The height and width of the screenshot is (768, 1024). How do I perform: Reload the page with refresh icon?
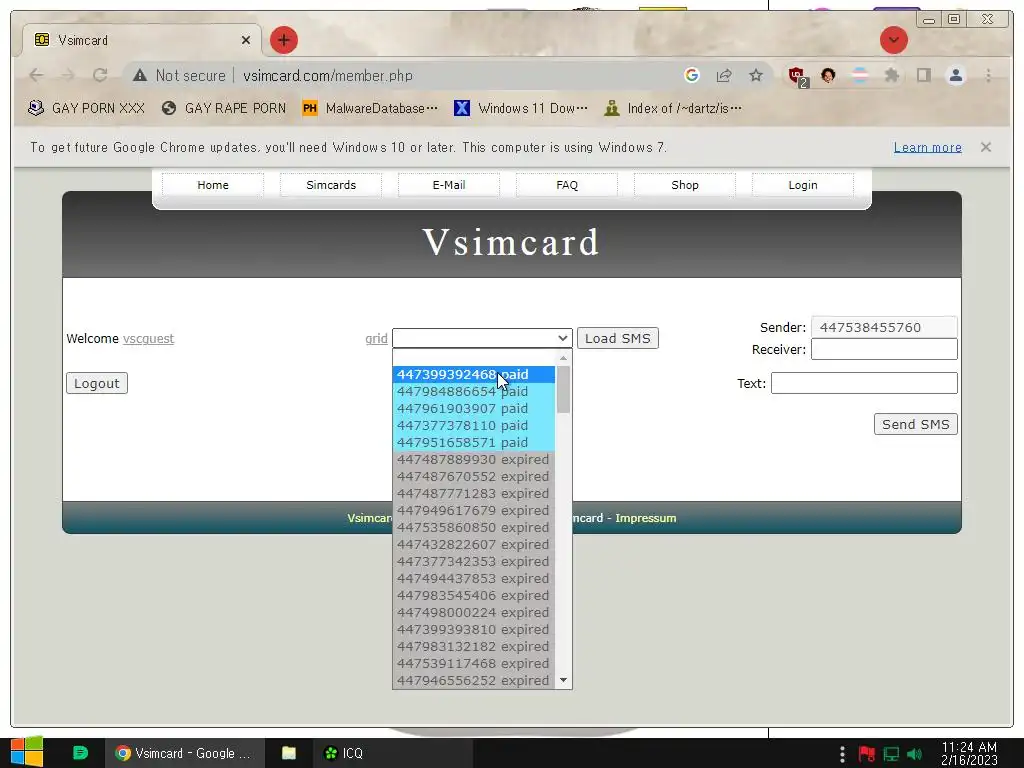coord(100,76)
